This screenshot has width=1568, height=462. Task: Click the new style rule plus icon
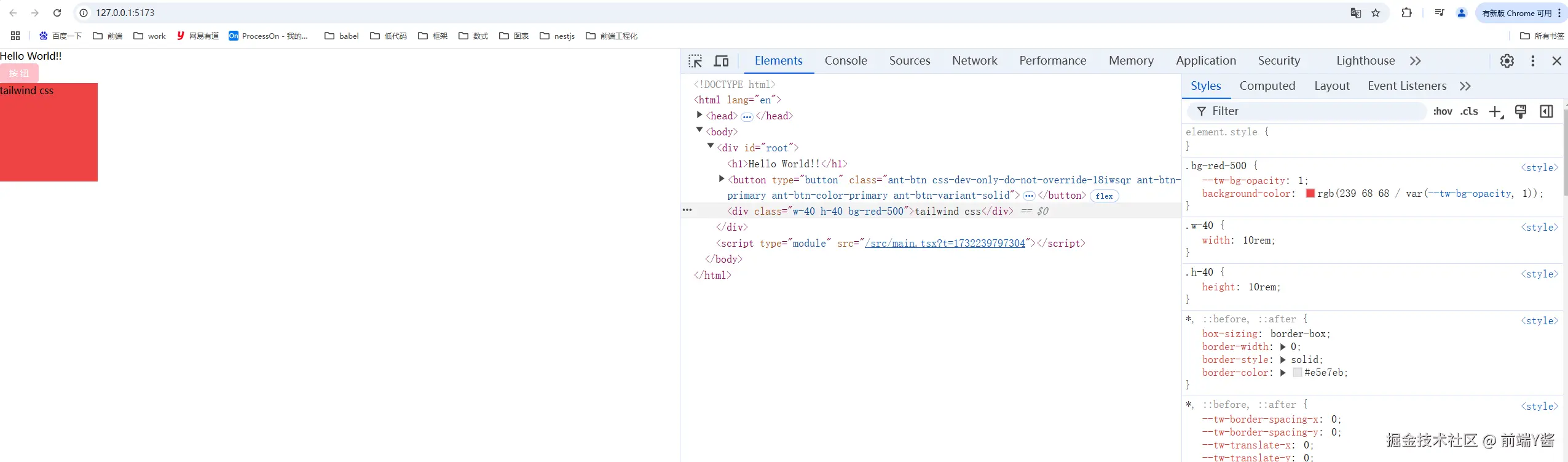click(1495, 111)
